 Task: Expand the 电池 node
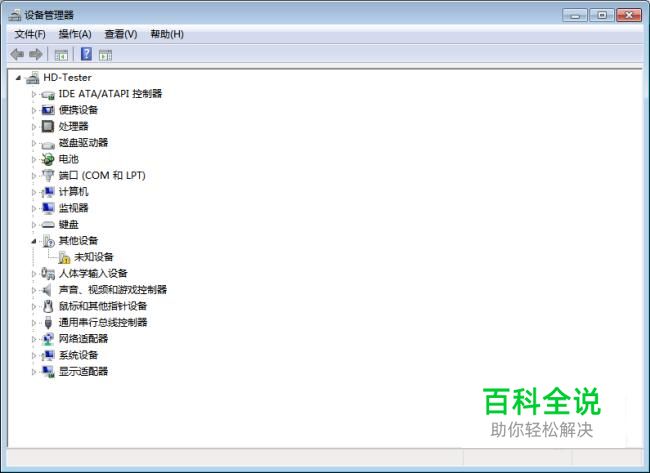(x=34, y=159)
